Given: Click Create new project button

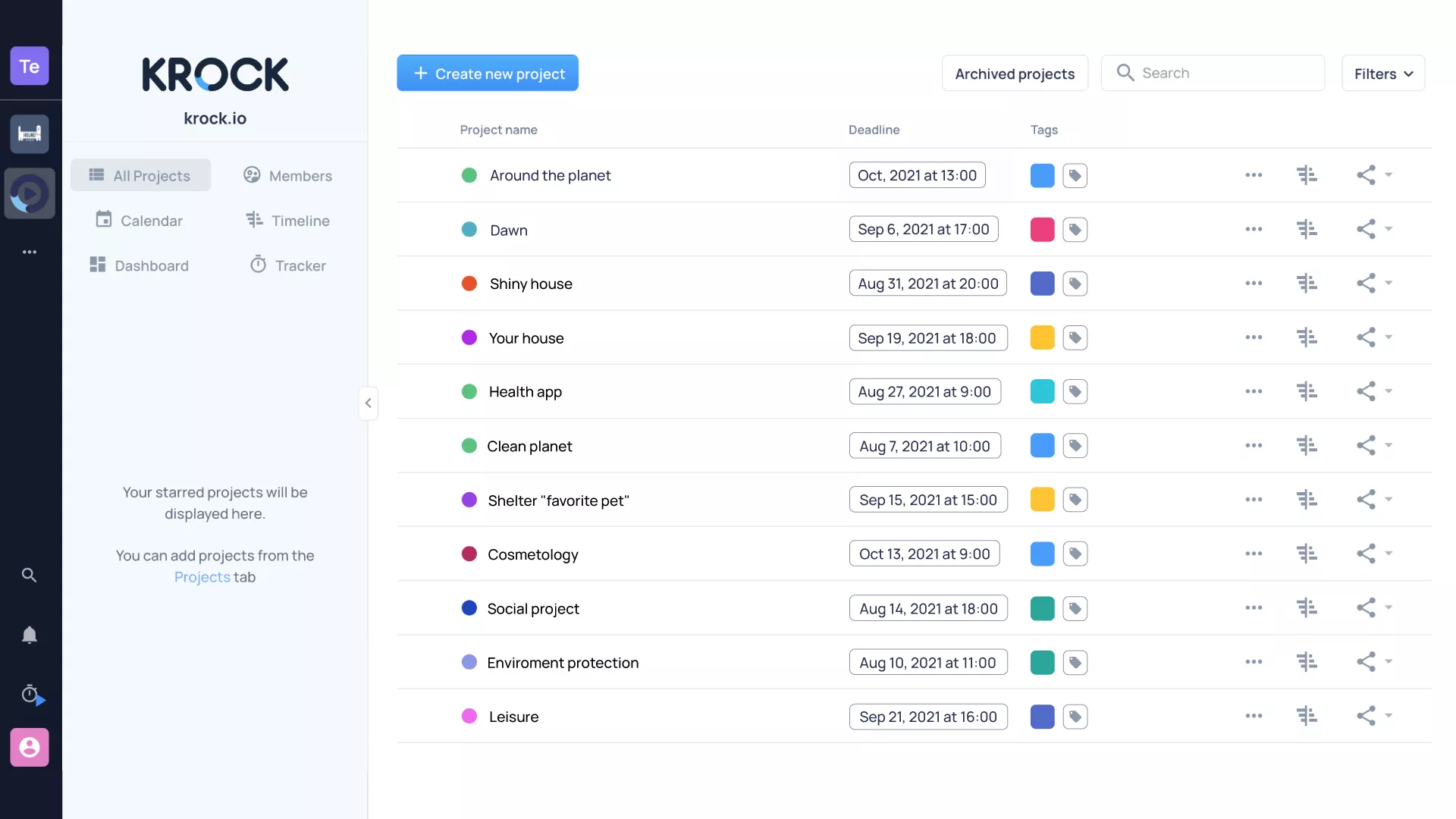Looking at the screenshot, I should click(x=488, y=73).
